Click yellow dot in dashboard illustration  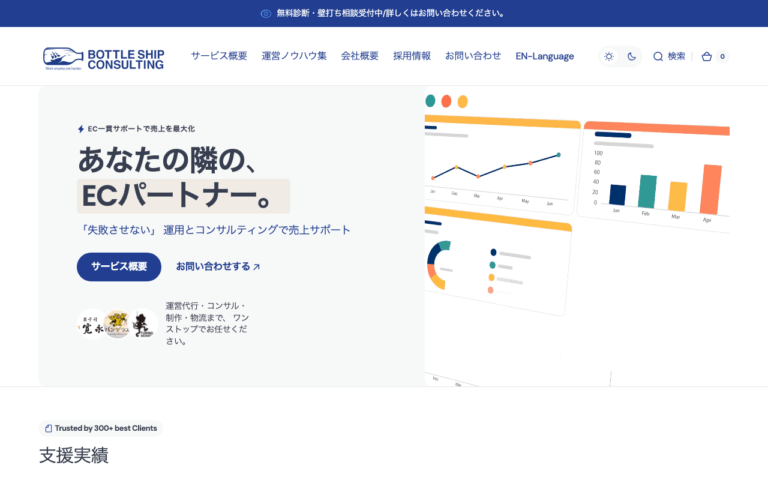pos(462,102)
